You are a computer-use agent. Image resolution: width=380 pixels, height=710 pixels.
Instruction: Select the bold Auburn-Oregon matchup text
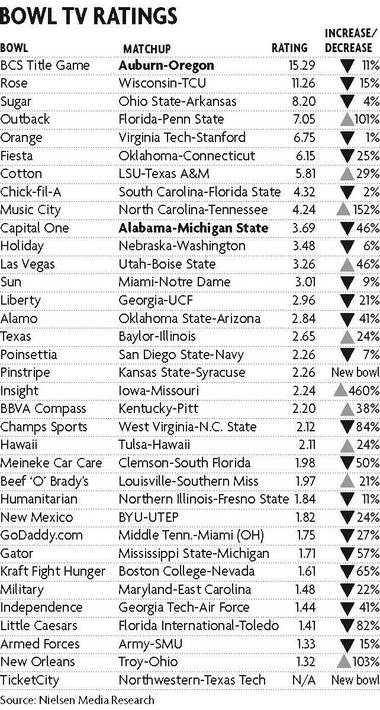(x=166, y=65)
